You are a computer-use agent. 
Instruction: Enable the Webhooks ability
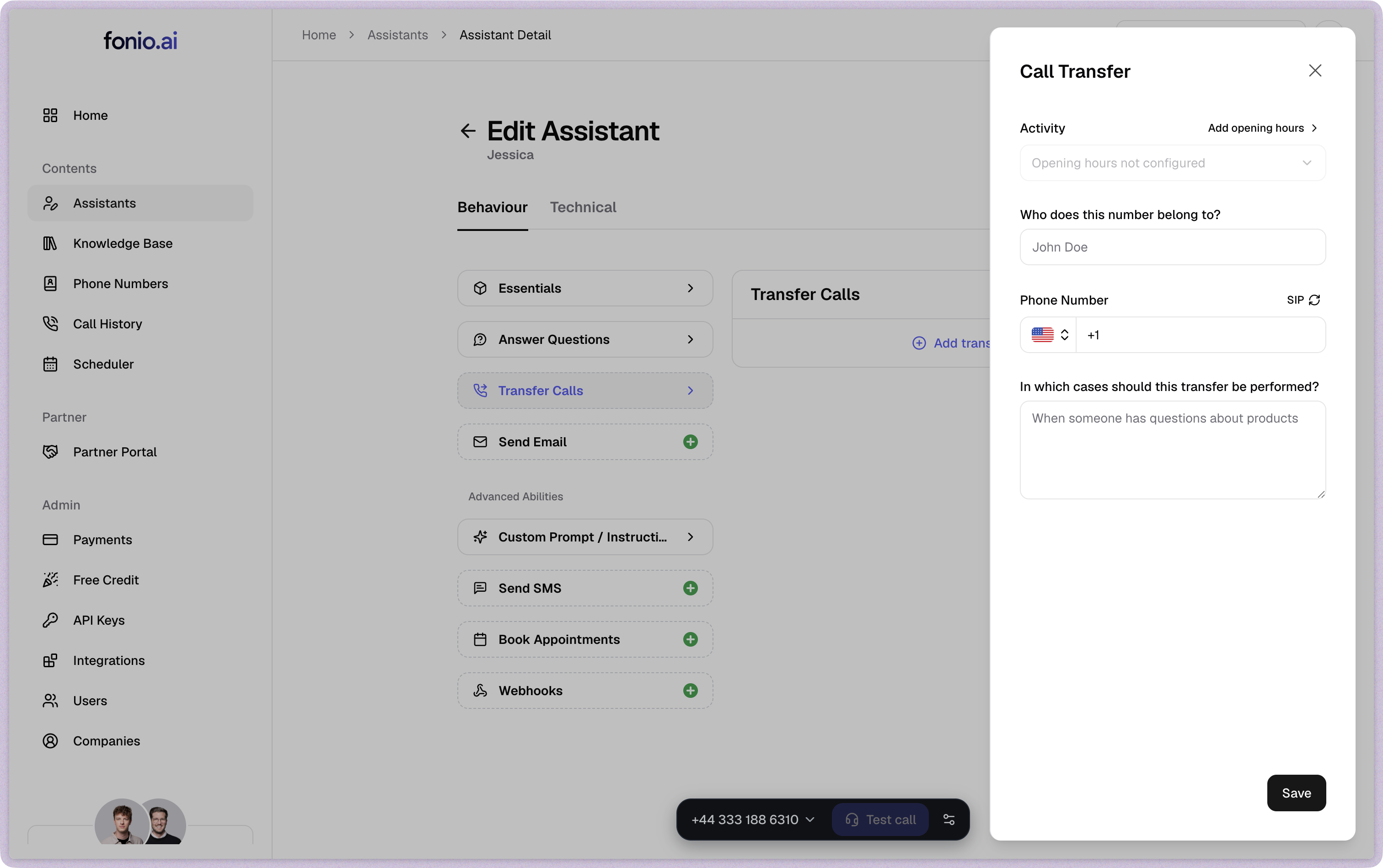(690, 691)
